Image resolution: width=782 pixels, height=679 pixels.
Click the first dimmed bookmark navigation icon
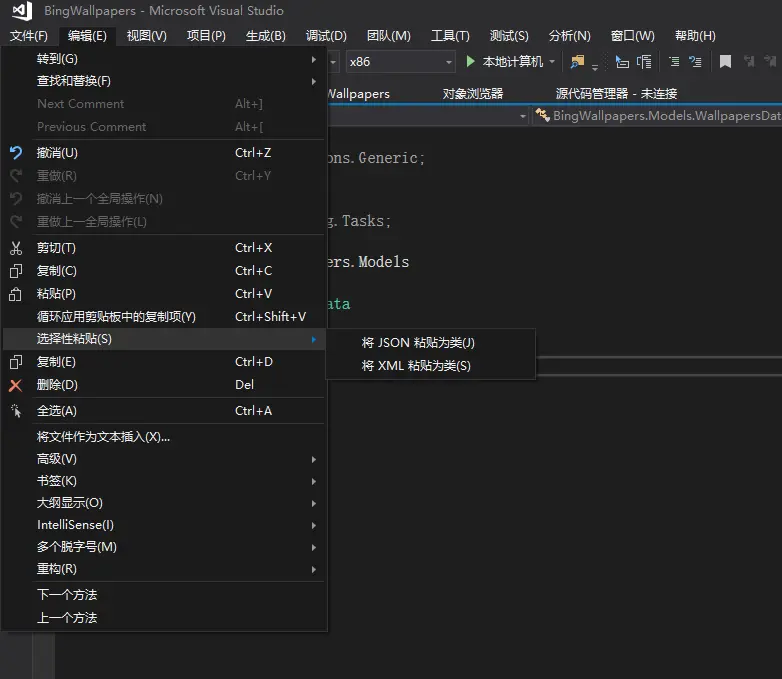[749, 61]
